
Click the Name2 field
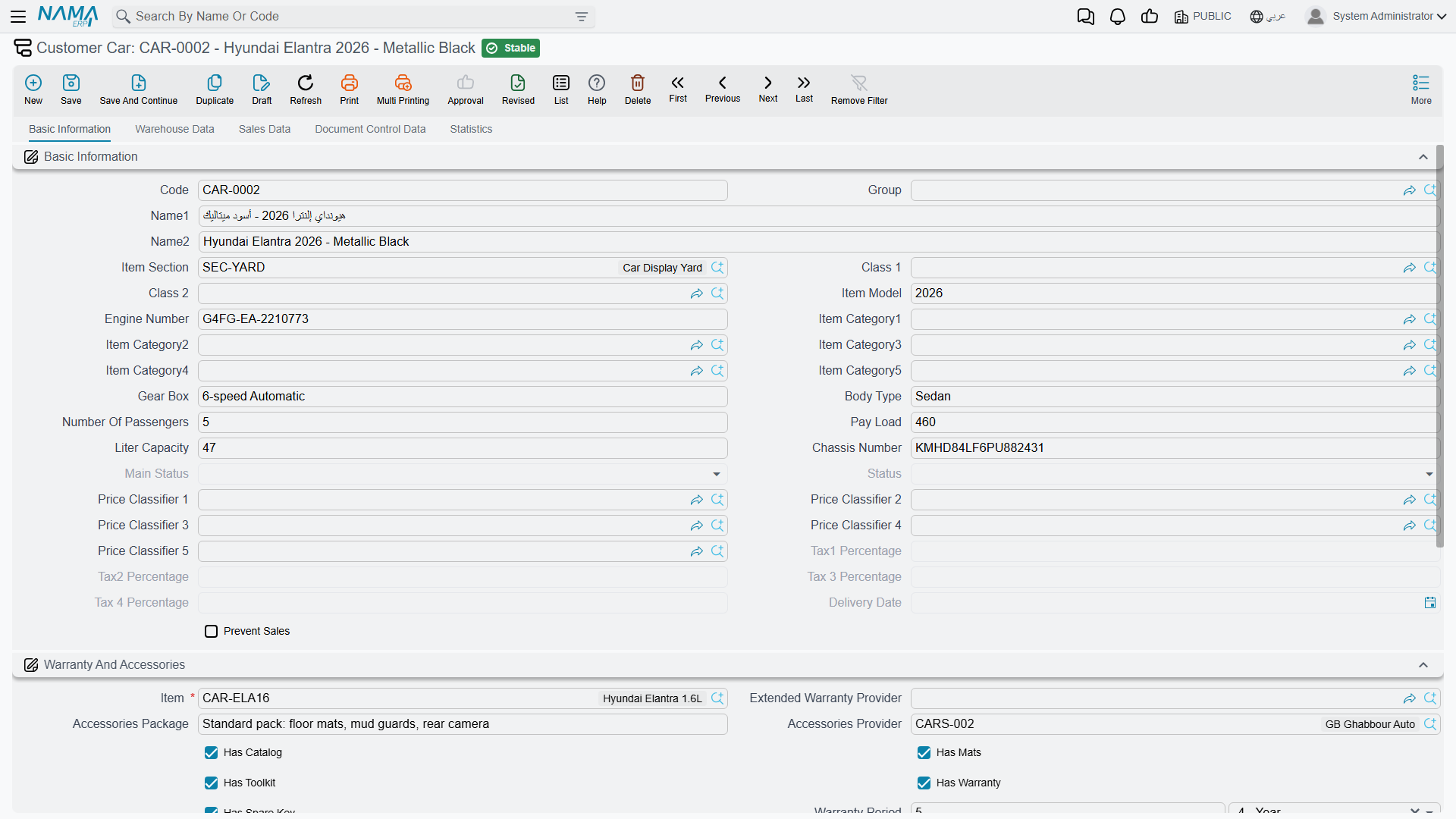pos(818,242)
